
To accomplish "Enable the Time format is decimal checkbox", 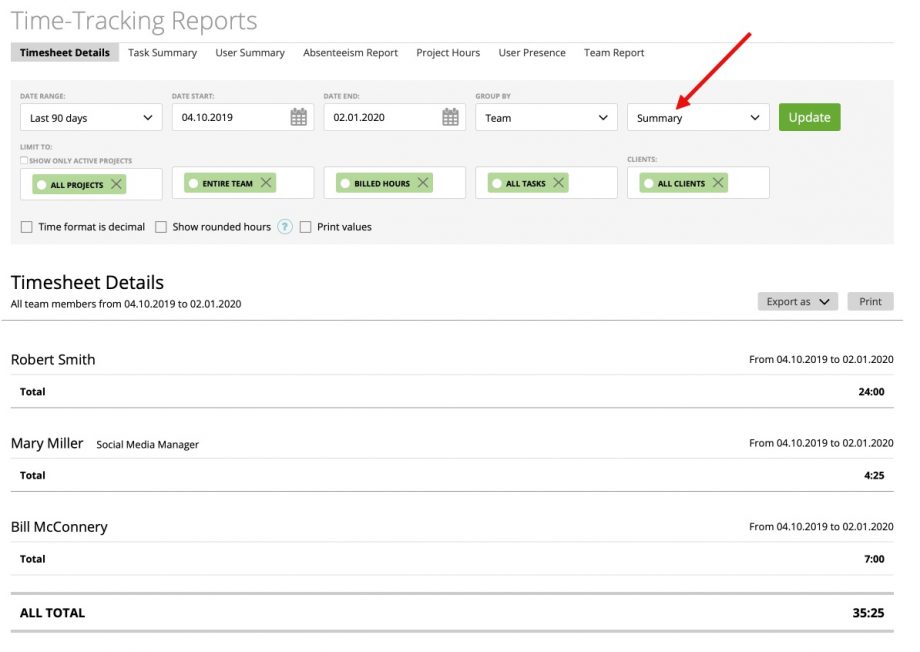I will pyautogui.click(x=25, y=227).
